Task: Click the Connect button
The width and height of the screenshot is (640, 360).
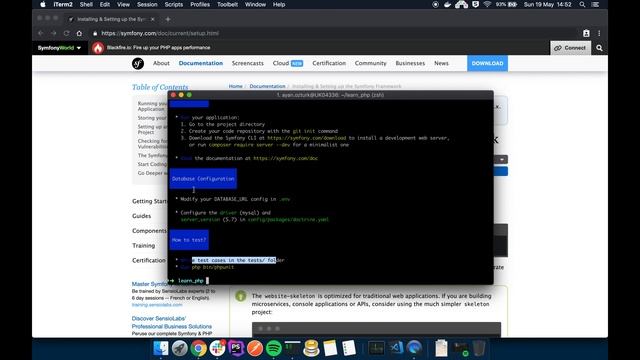Action: coord(570,48)
